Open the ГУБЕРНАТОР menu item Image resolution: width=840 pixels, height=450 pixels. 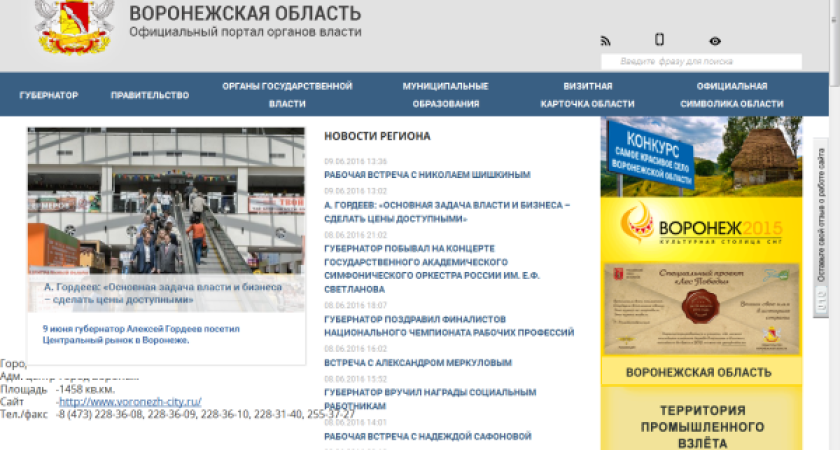[x=49, y=95]
